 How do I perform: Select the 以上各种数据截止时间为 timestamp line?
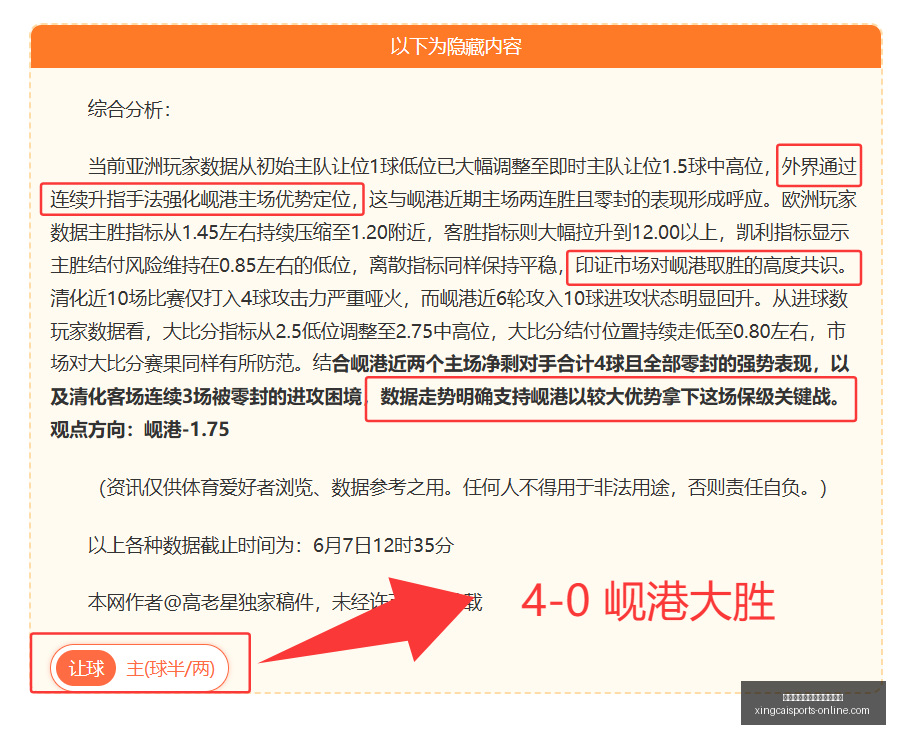point(271,545)
